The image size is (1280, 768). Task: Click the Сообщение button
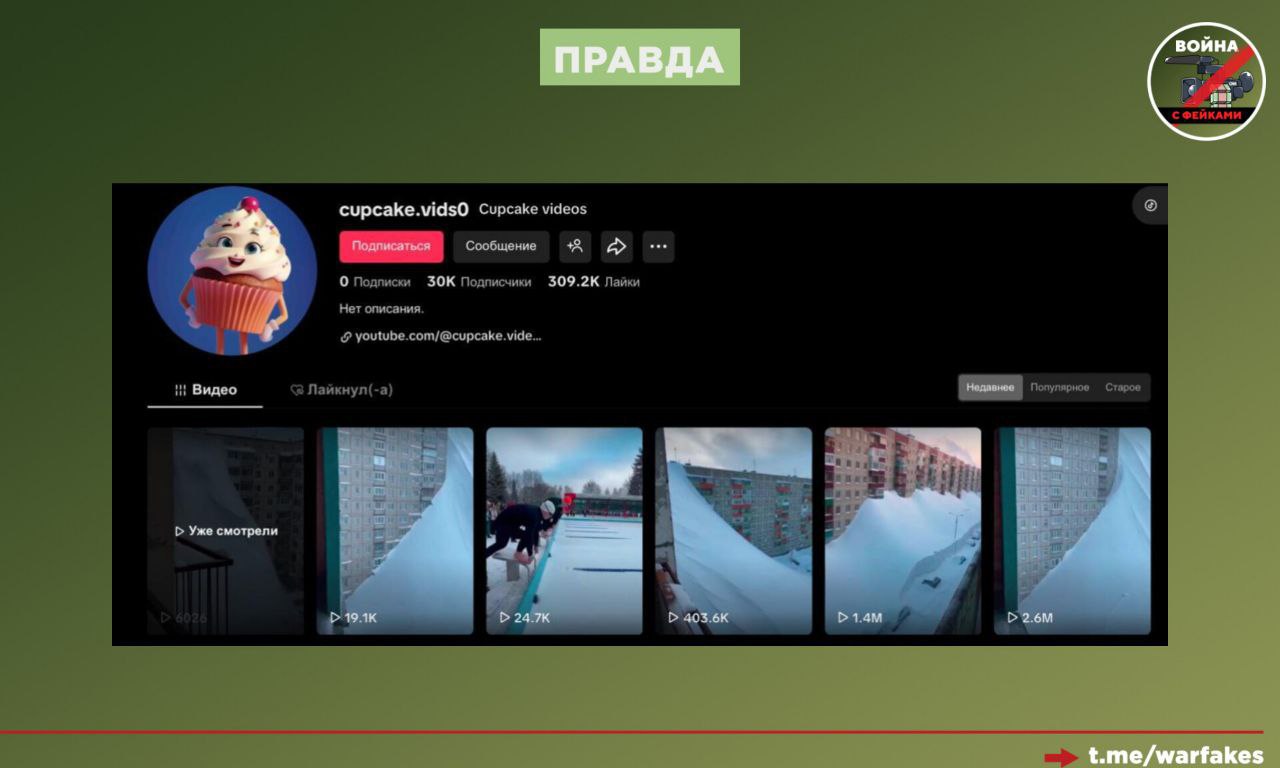click(500, 246)
